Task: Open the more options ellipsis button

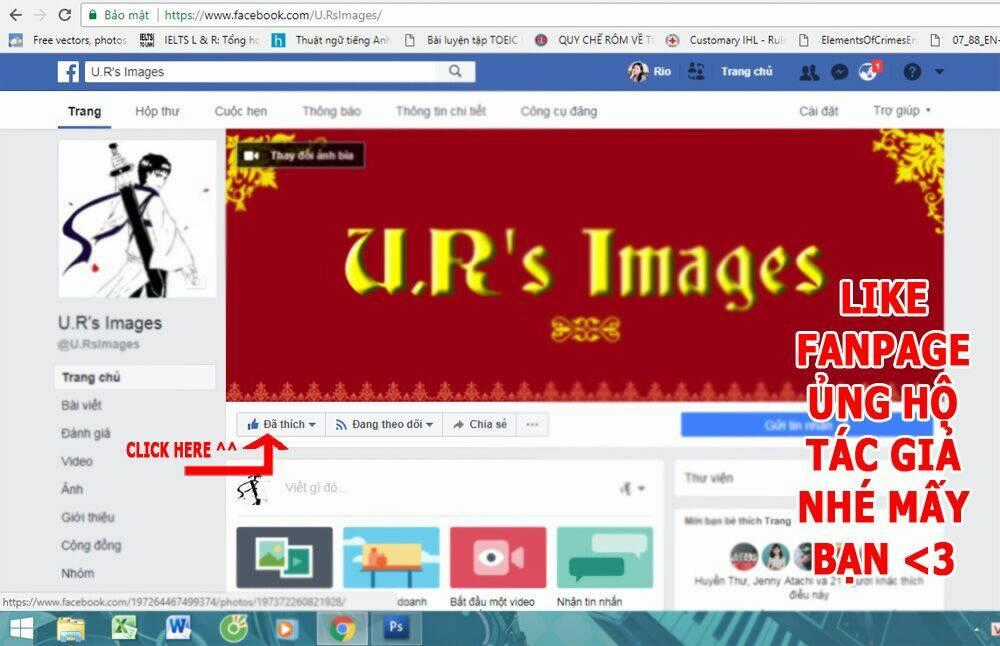Action: click(532, 424)
